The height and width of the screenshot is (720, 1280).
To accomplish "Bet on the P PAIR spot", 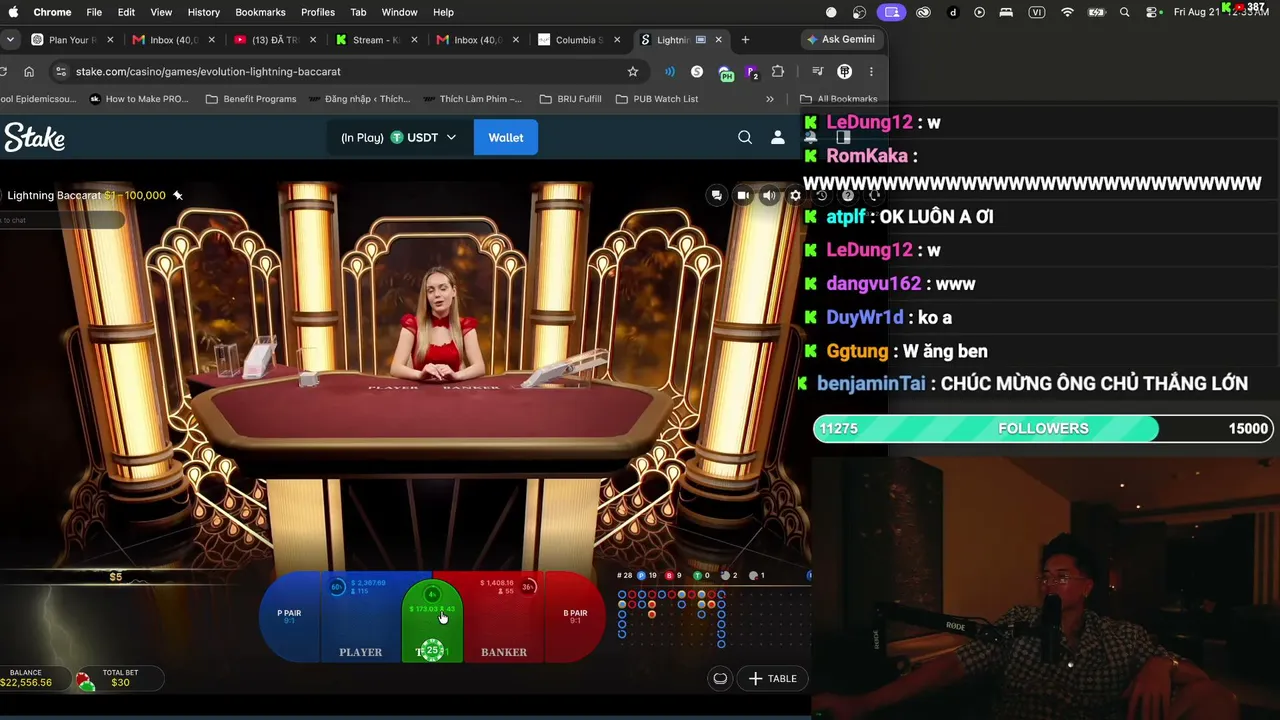I will (290, 616).
